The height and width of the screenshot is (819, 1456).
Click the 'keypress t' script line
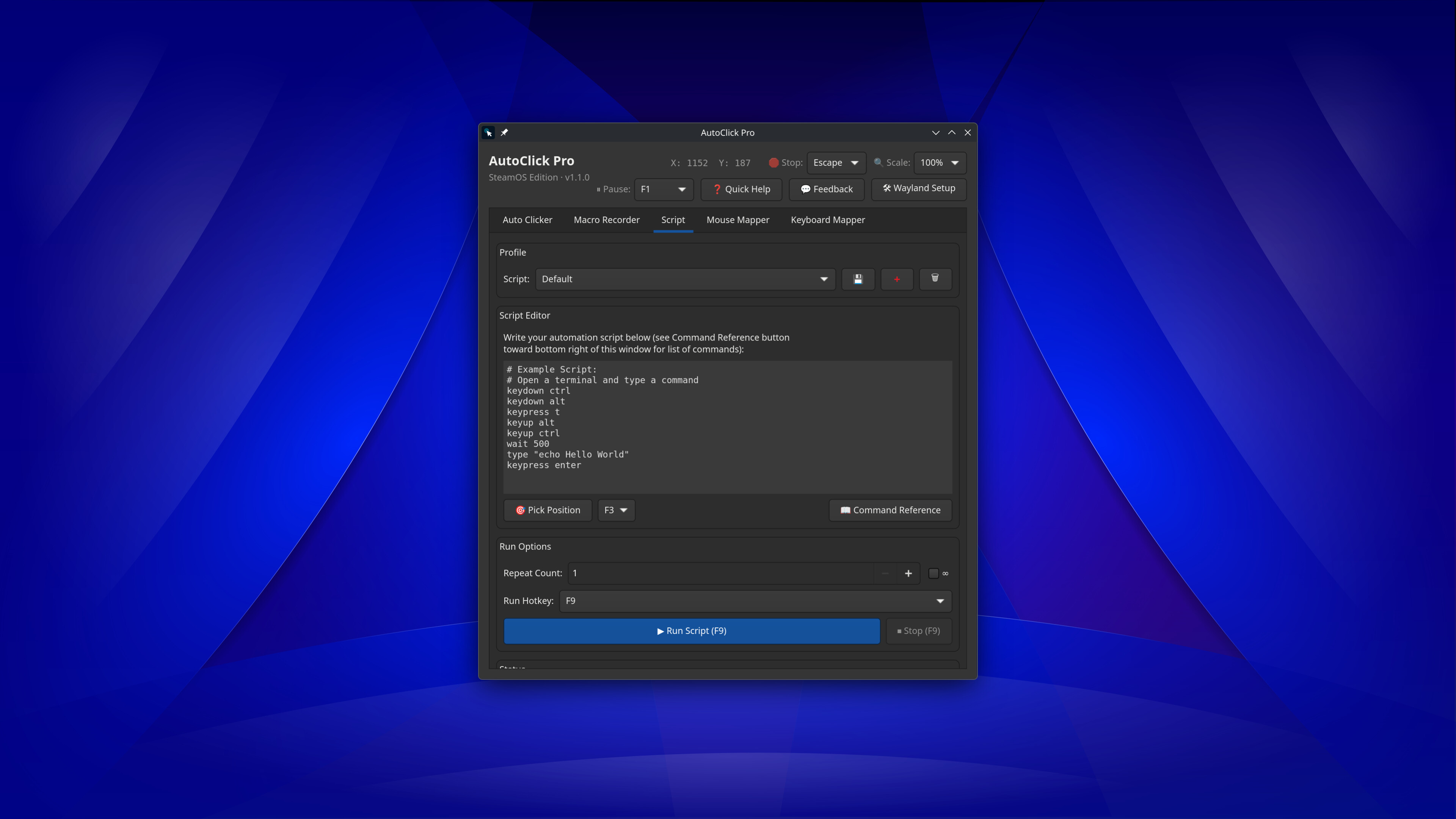tap(533, 412)
